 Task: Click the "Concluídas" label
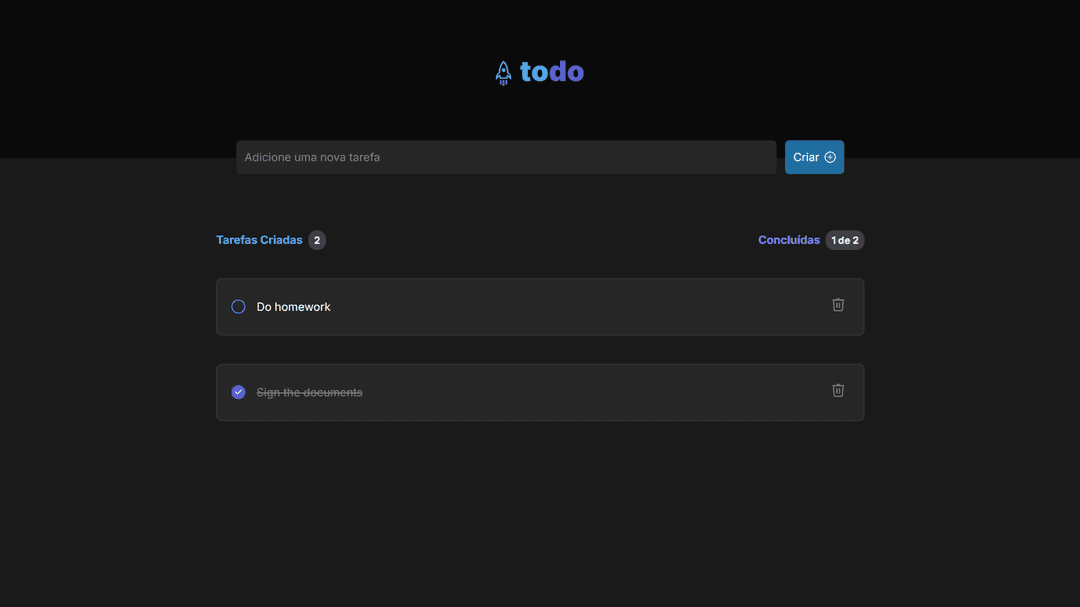(x=789, y=239)
